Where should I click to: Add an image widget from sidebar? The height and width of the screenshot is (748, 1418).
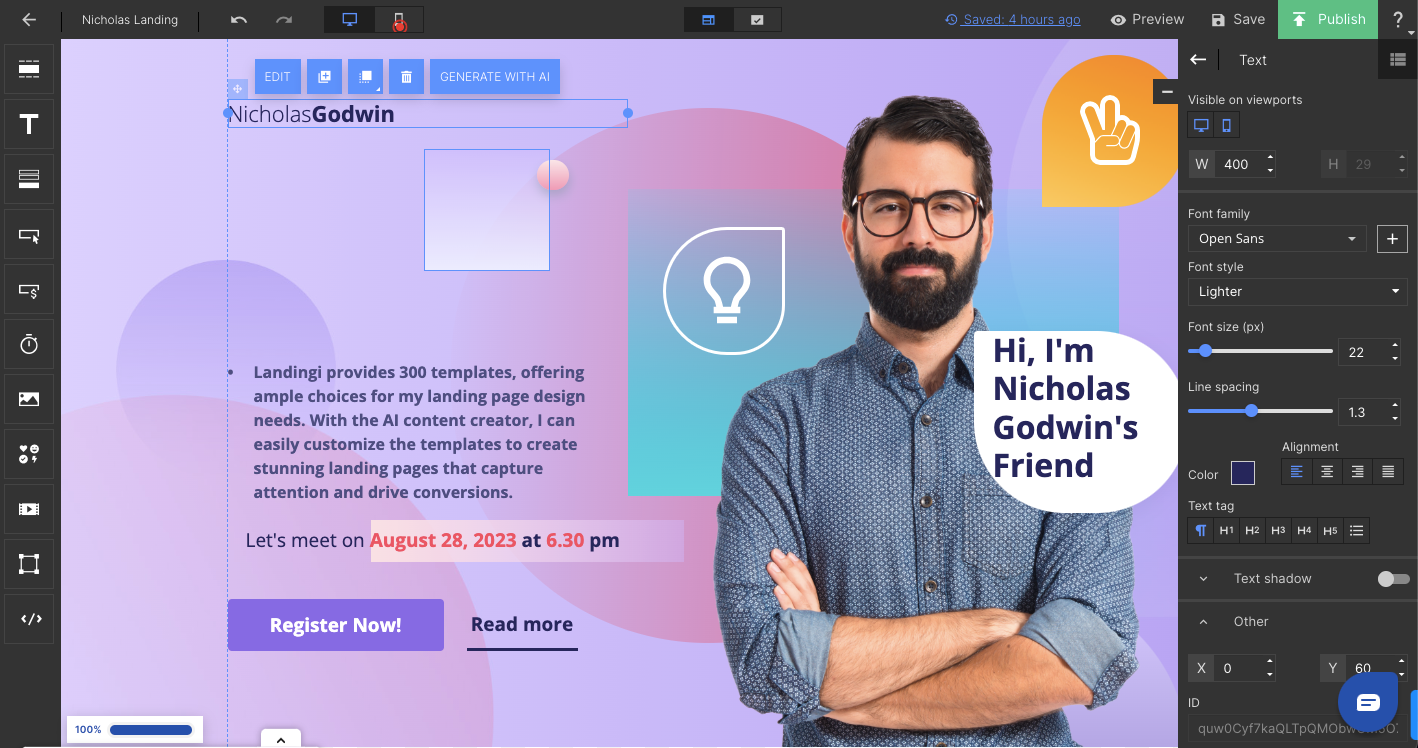coord(29,400)
